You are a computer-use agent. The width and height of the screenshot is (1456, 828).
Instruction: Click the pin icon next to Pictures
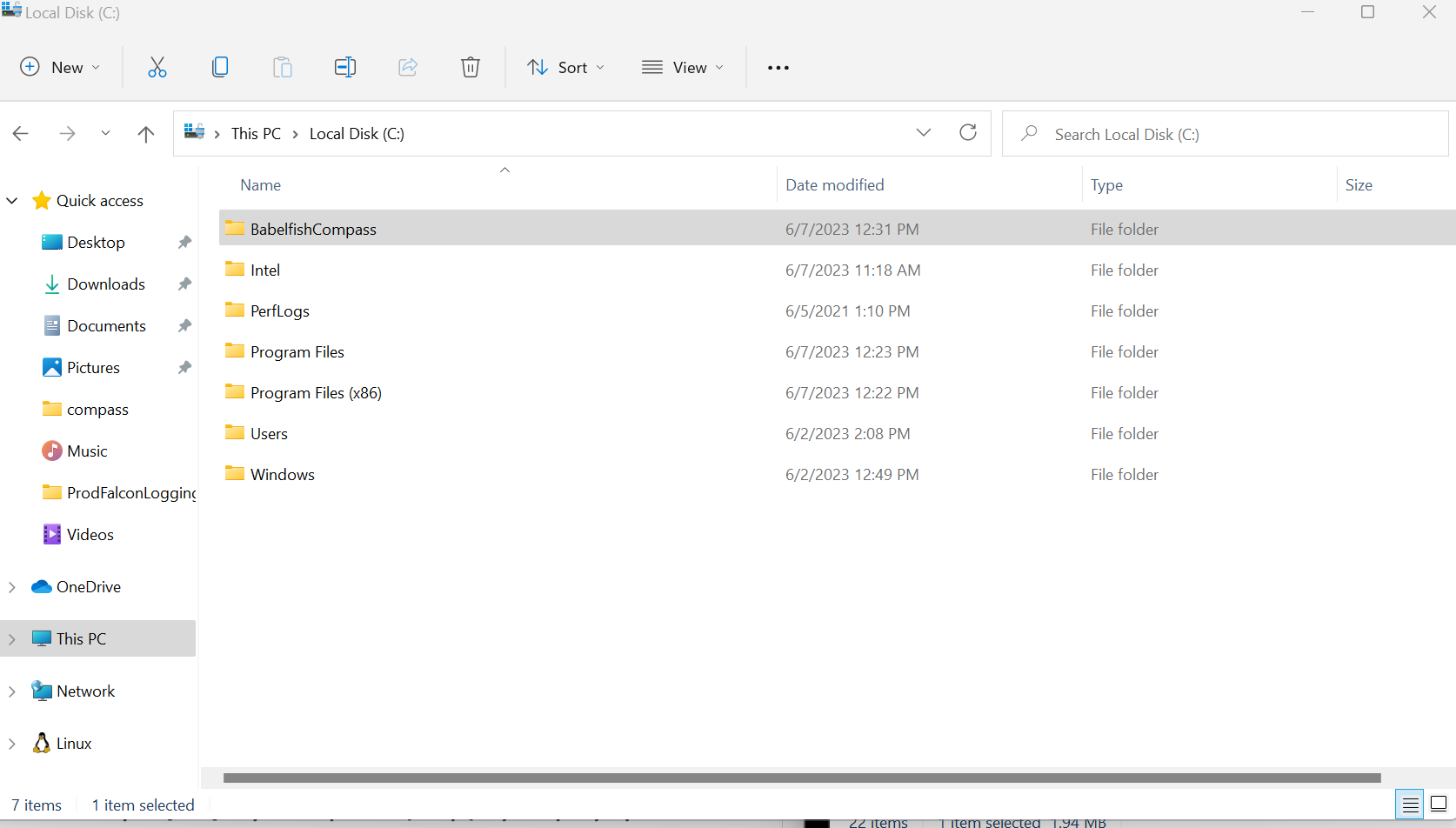point(184,368)
